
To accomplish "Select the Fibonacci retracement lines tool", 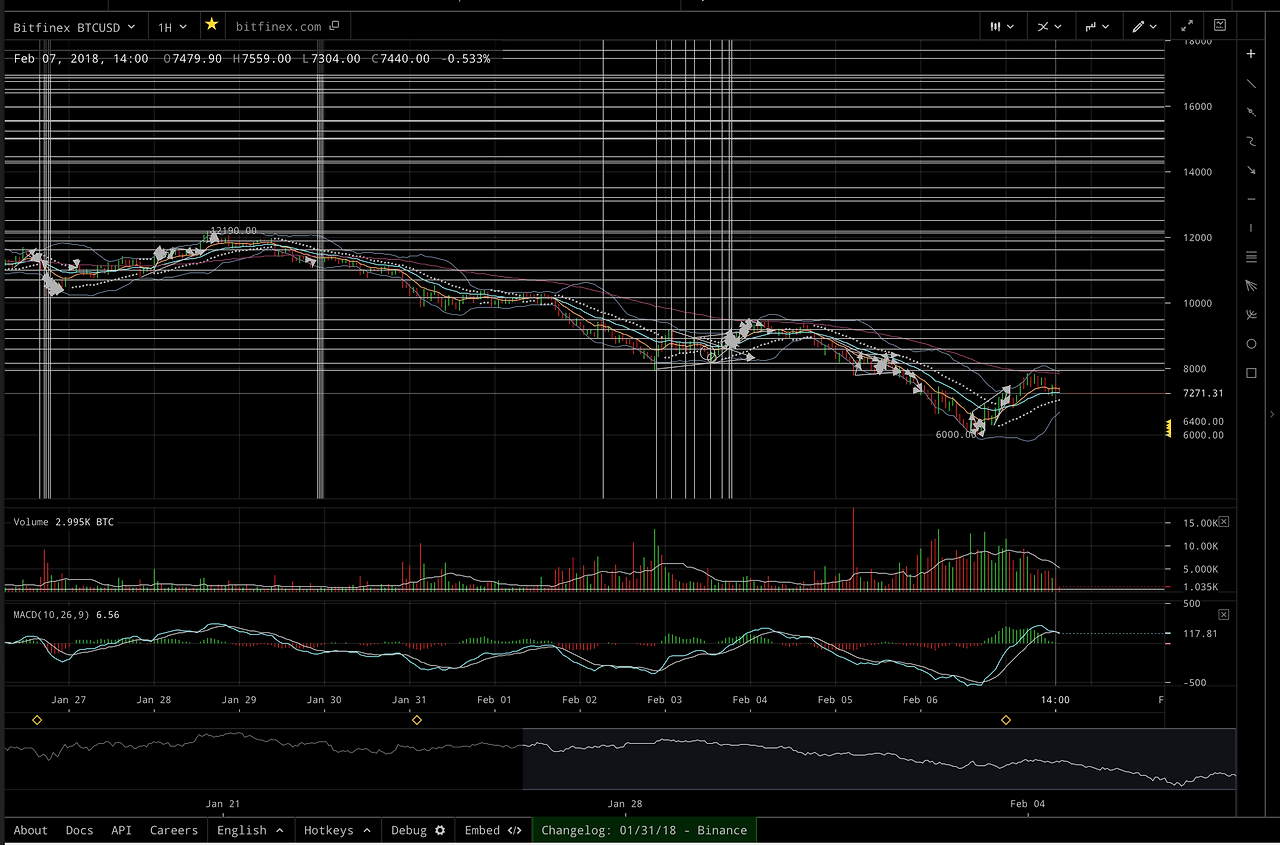I will 1251,257.
